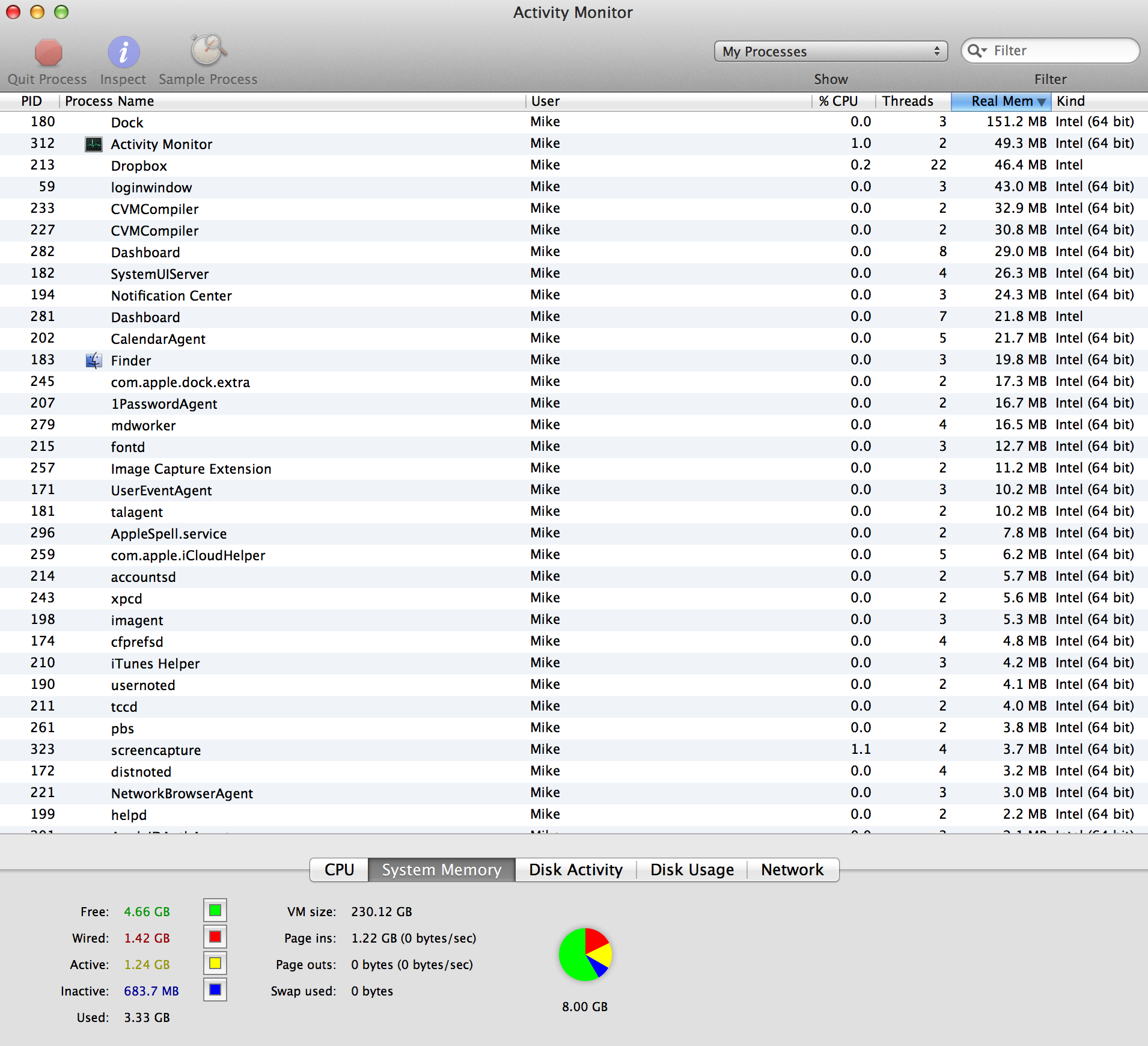Select the AppleSpell.service process

(x=574, y=534)
